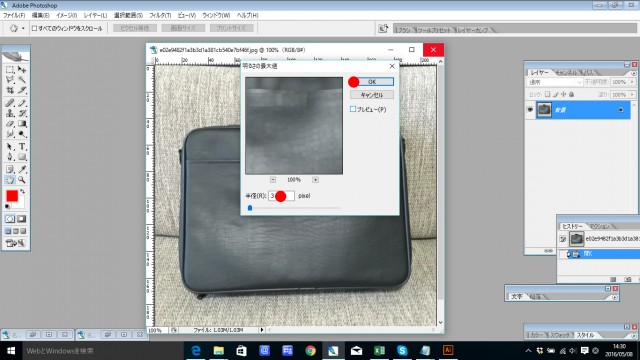Select the Clone Stamp tool
Image resolution: width=640 pixels, height=360 pixels.
[10, 113]
